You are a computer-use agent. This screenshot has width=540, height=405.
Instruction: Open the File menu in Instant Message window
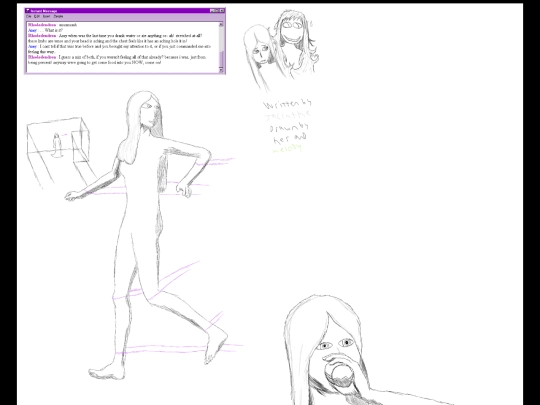click(x=29, y=16)
